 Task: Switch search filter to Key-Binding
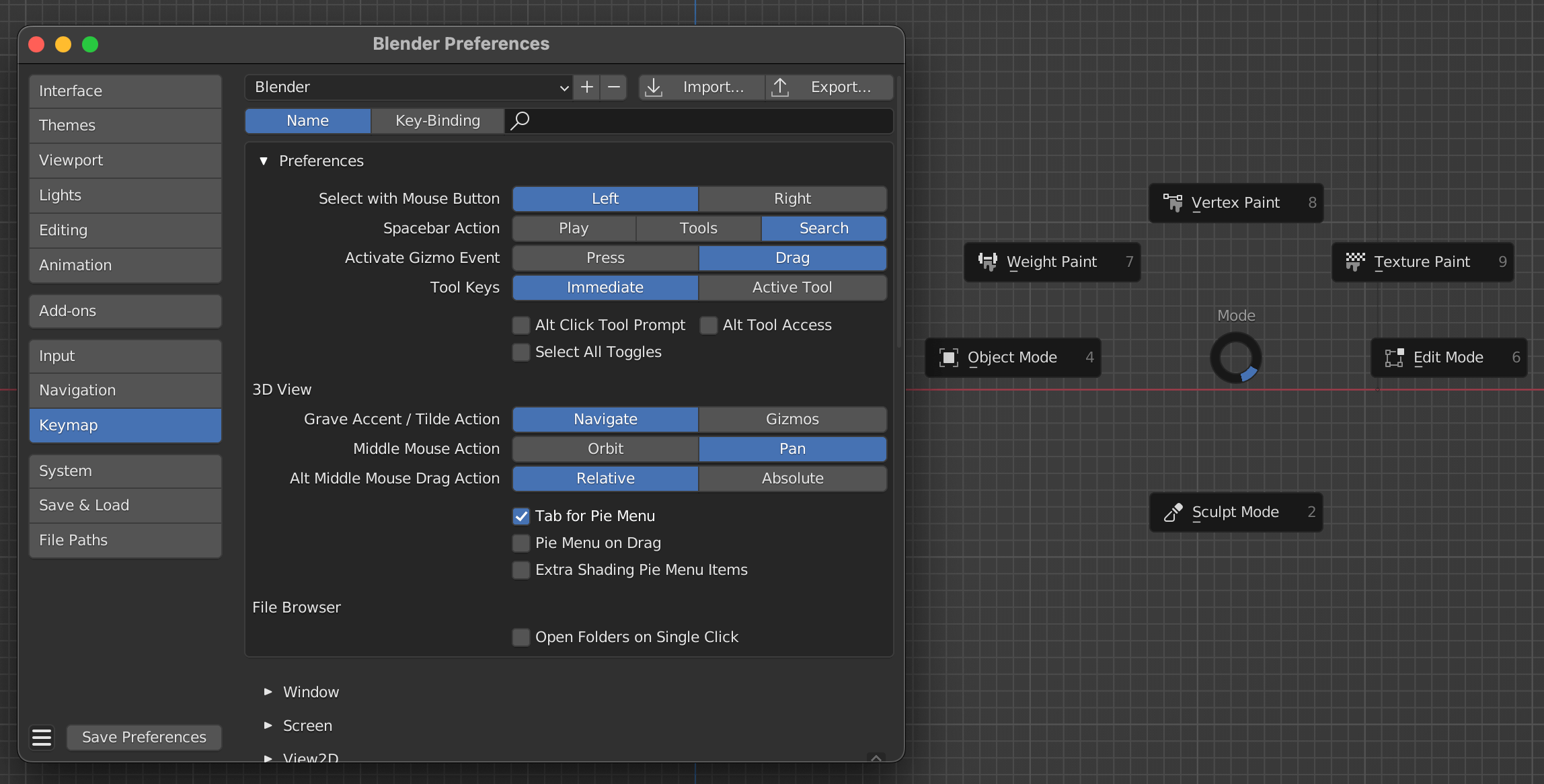click(437, 120)
